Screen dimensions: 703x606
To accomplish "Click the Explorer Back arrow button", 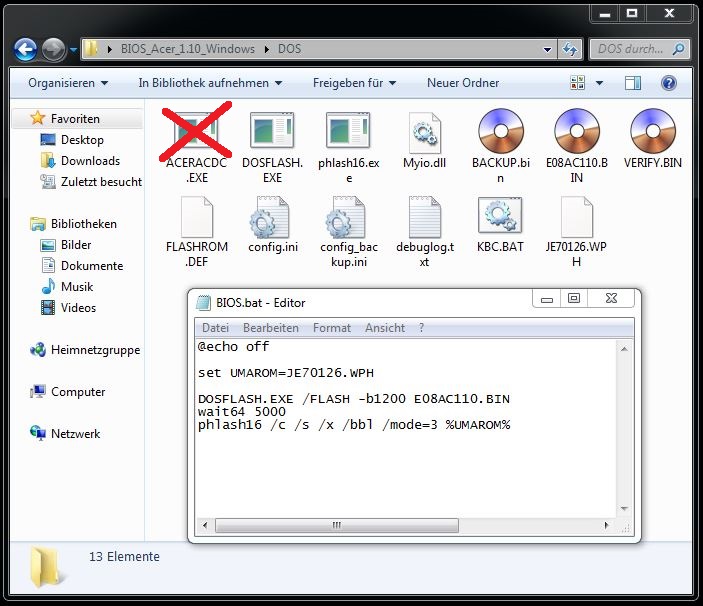I will [x=25, y=49].
